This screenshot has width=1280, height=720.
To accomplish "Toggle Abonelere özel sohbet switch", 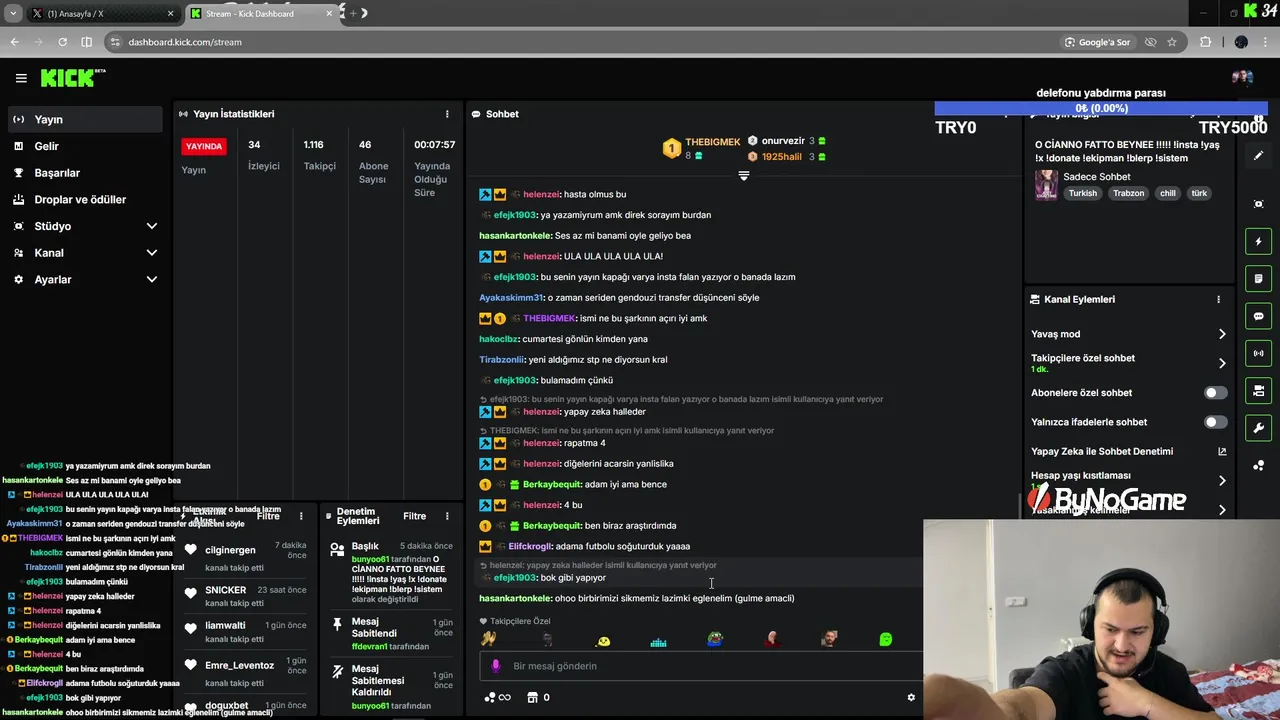I will [1215, 393].
